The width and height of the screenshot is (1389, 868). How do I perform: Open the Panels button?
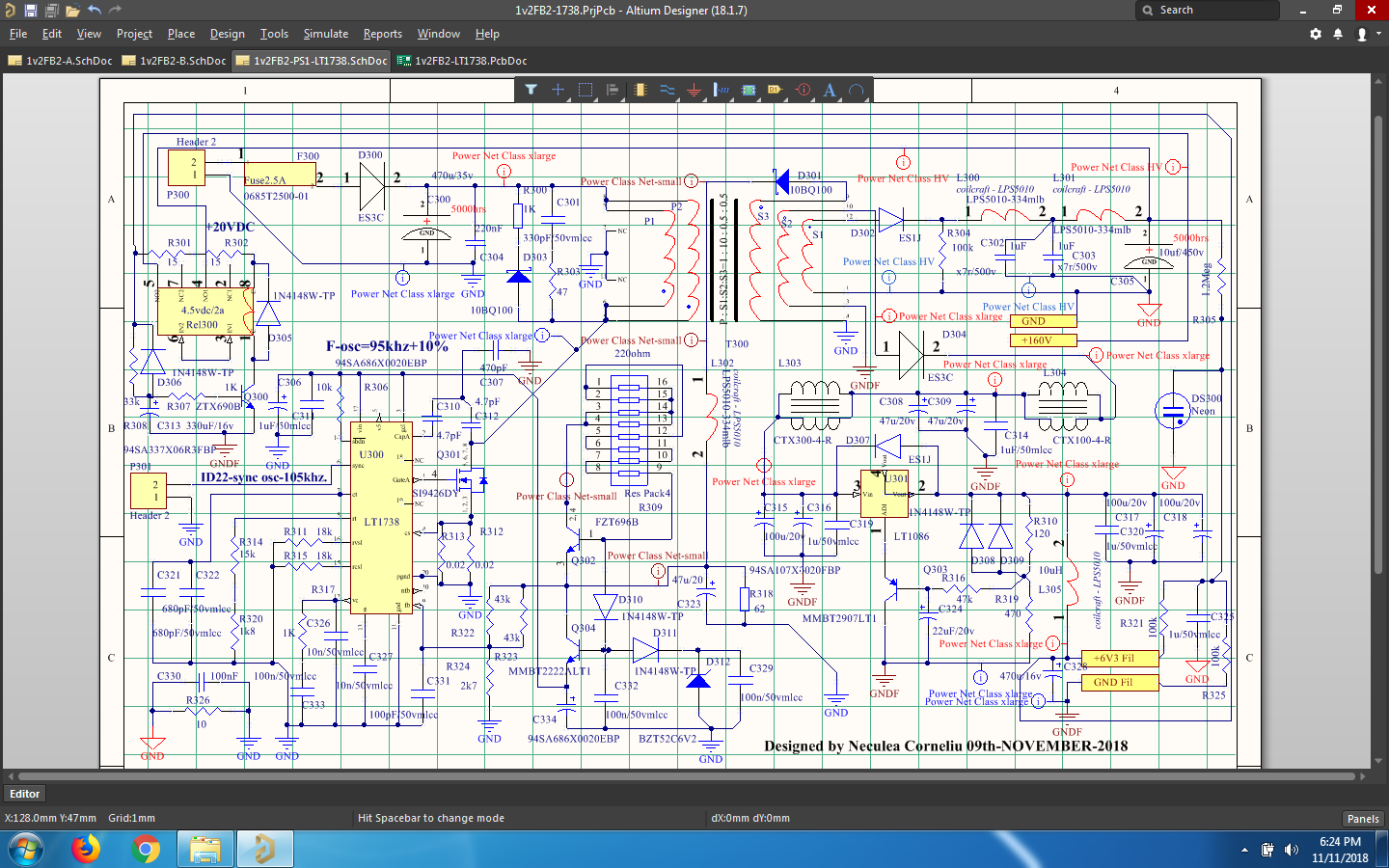[1363, 818]
